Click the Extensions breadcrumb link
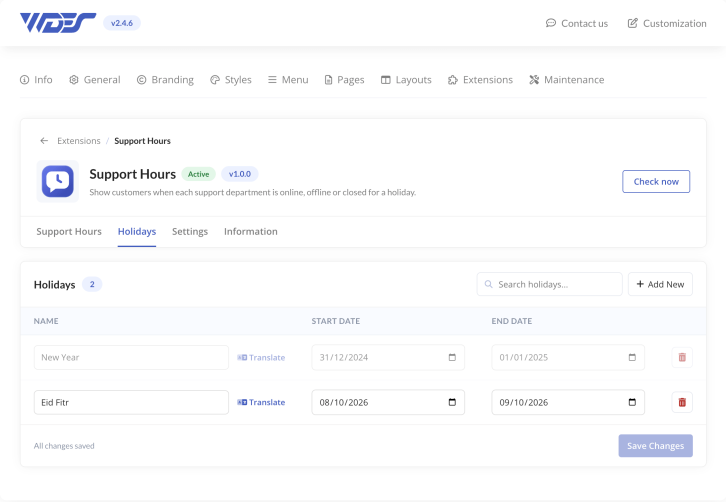Viewport: 726px width, 502px height. (x=79, y=141)
